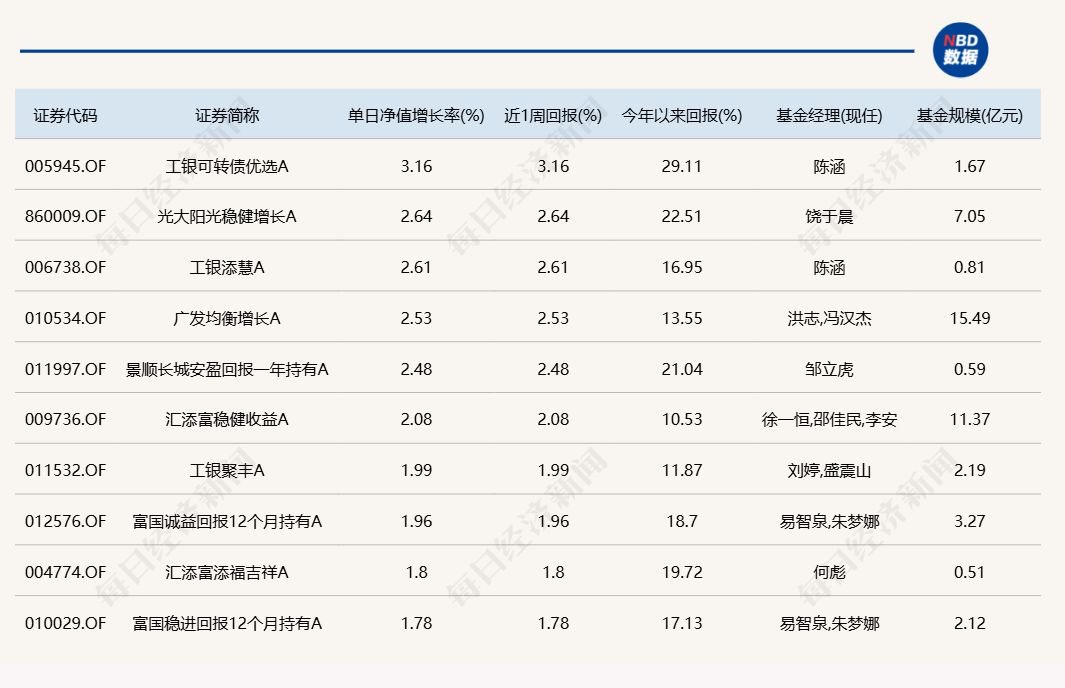
Task: Click the 29.11 year-to-date return cell
Action: pyautogui.click(x=682, y=166)
